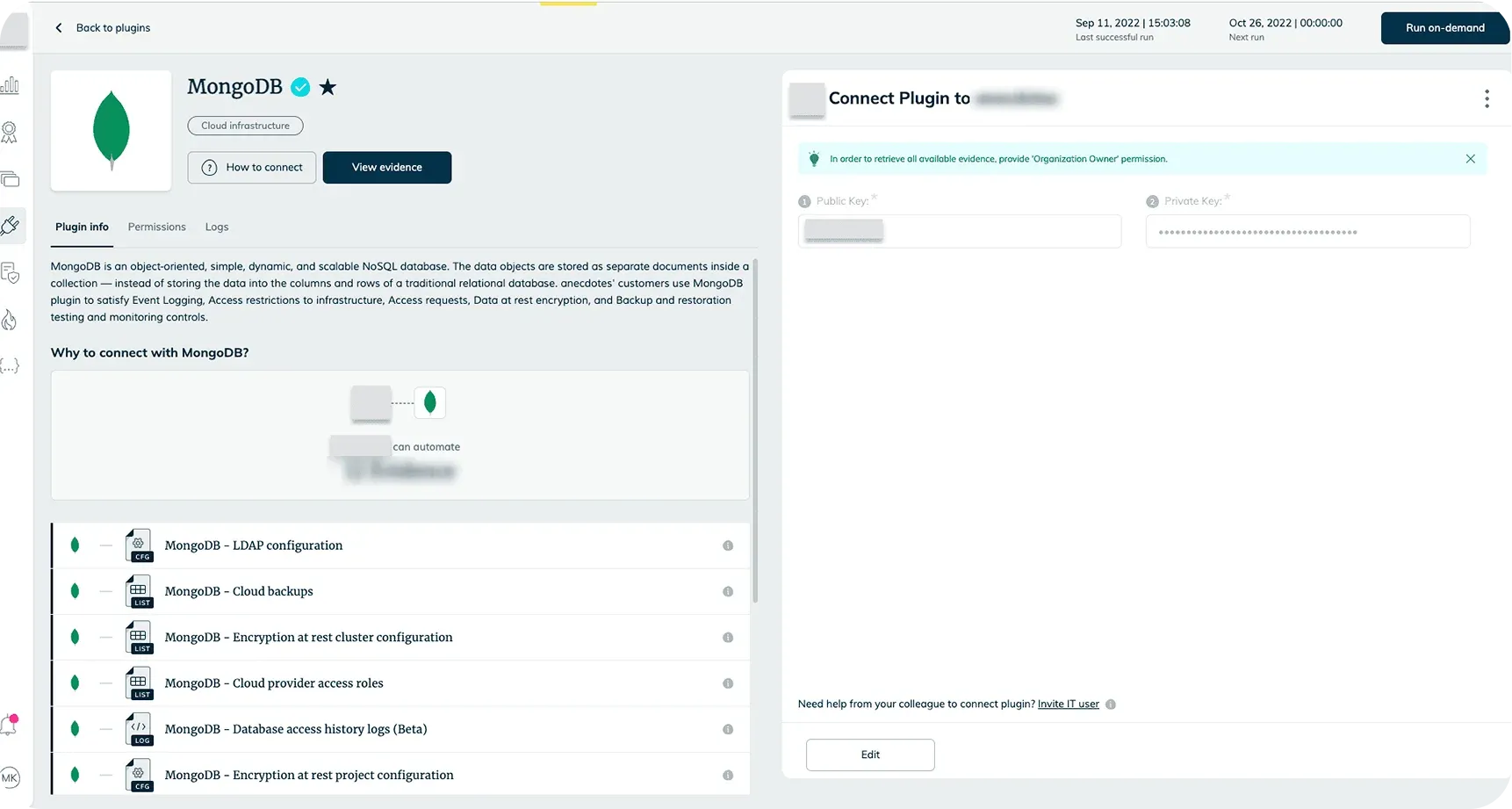Click the award ribbon icon in sidebar
The image size is (1512, 809).
point(10,133)
